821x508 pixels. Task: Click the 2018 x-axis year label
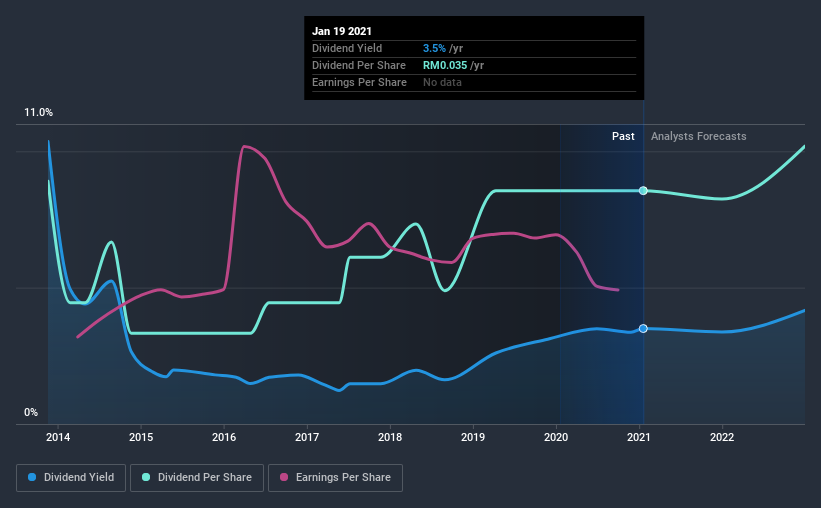(x=390, y=437)
